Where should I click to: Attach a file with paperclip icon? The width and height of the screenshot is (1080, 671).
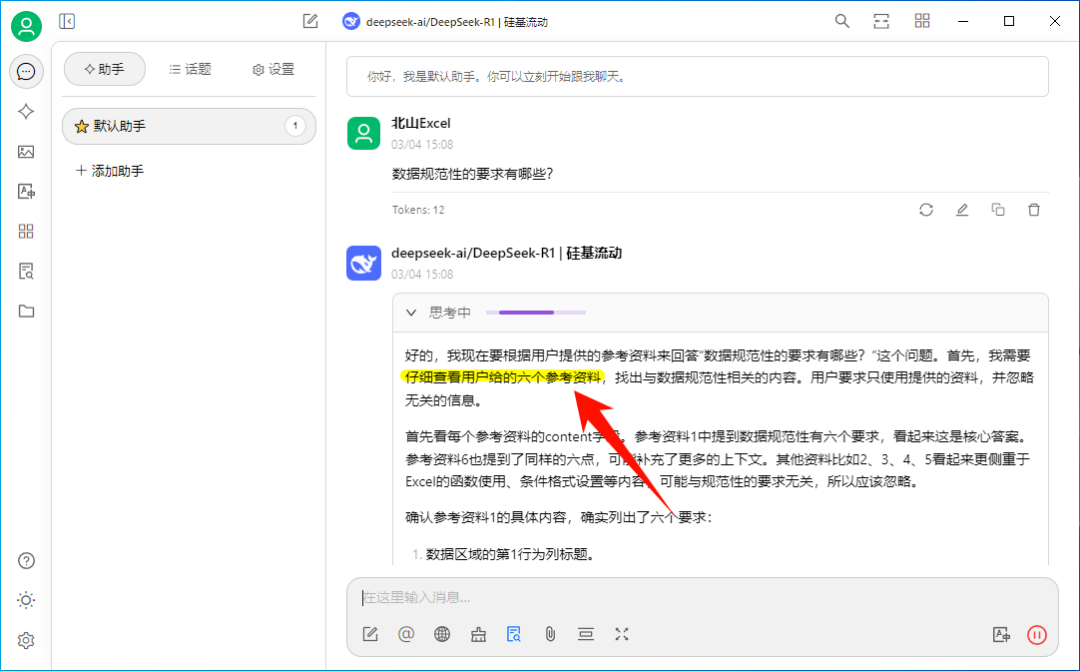(x=550, y=634)
